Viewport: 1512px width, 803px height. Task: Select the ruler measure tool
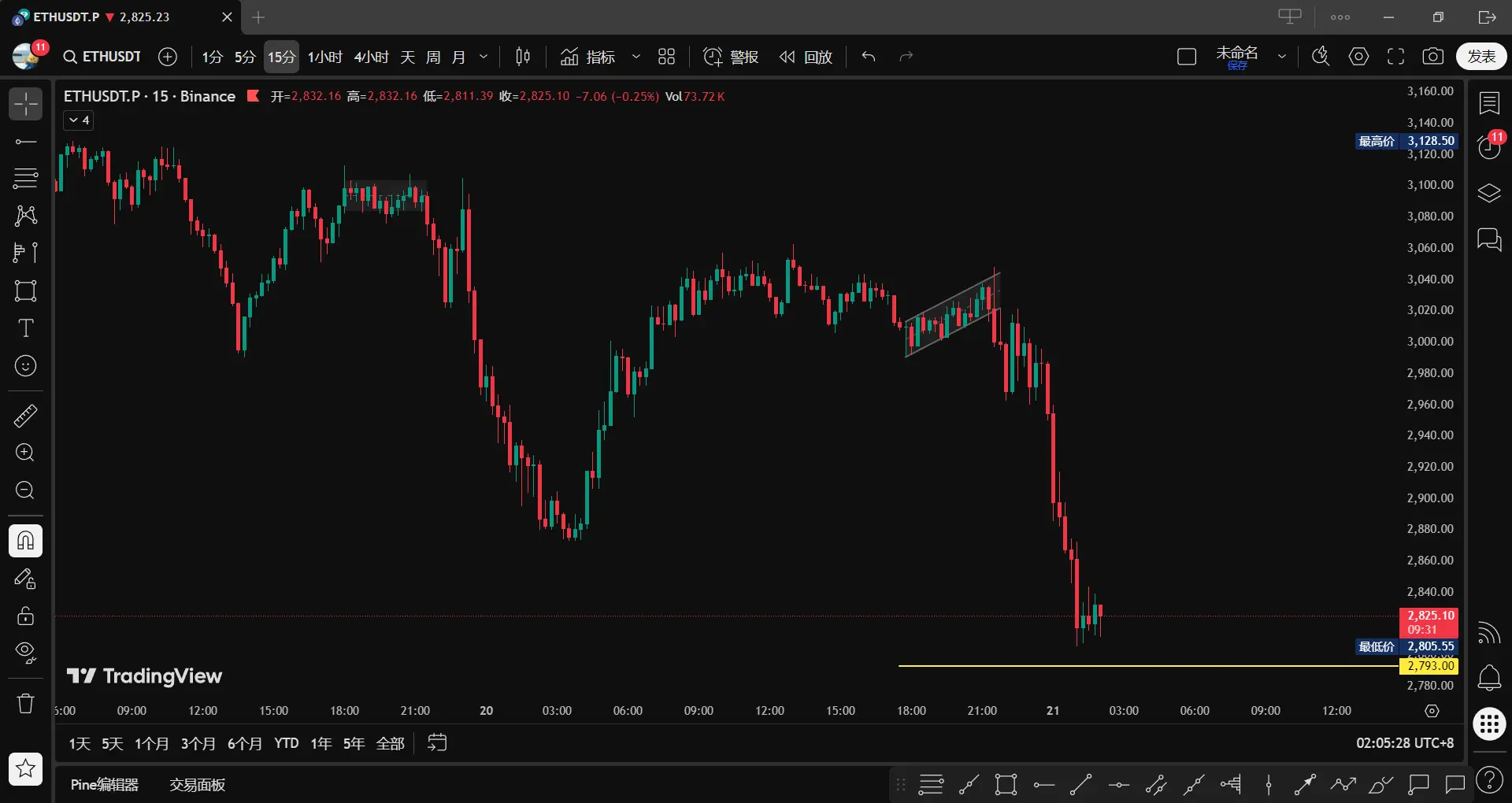(x=25, y=415)
